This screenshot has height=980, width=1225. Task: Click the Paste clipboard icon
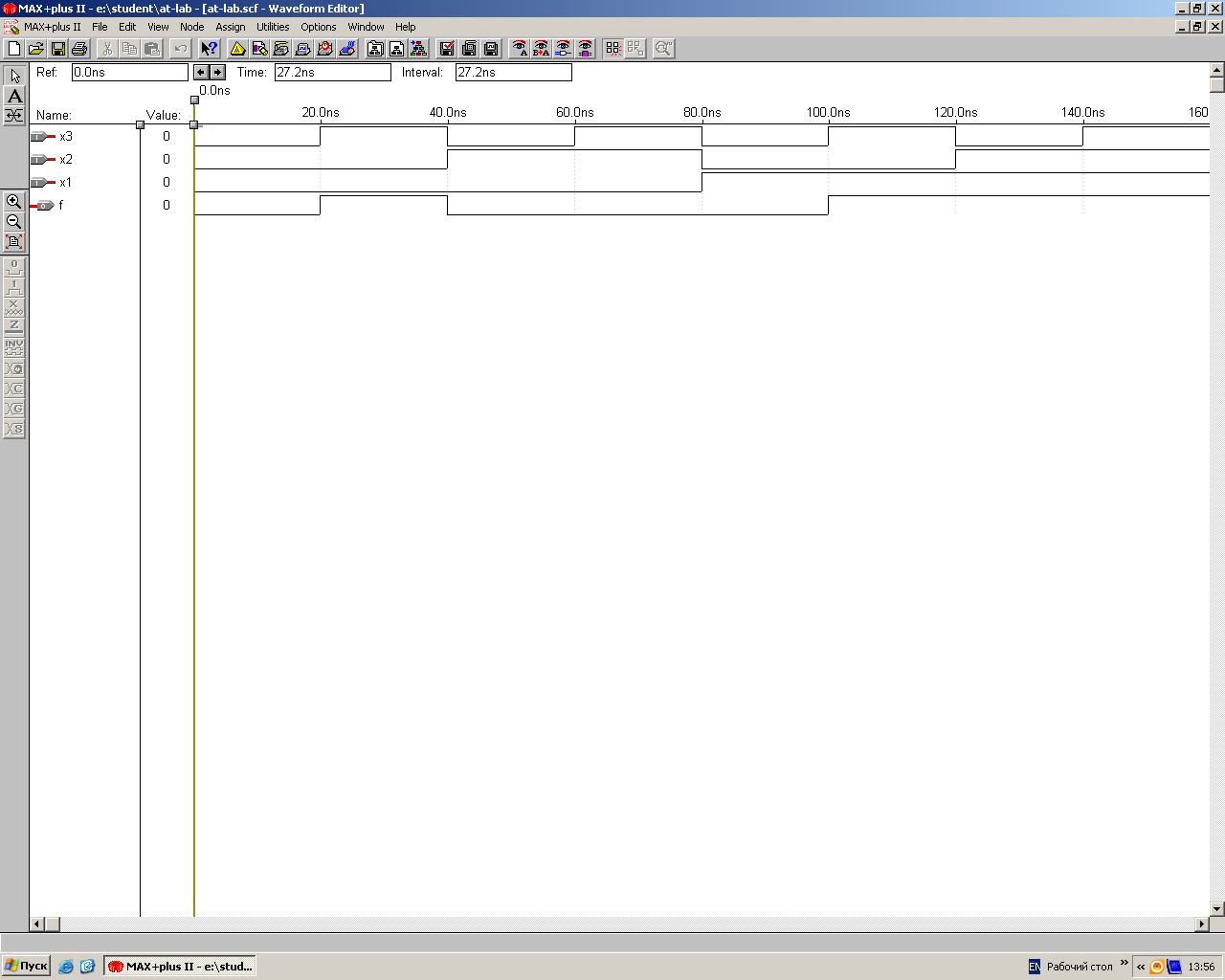pos(151,48)
